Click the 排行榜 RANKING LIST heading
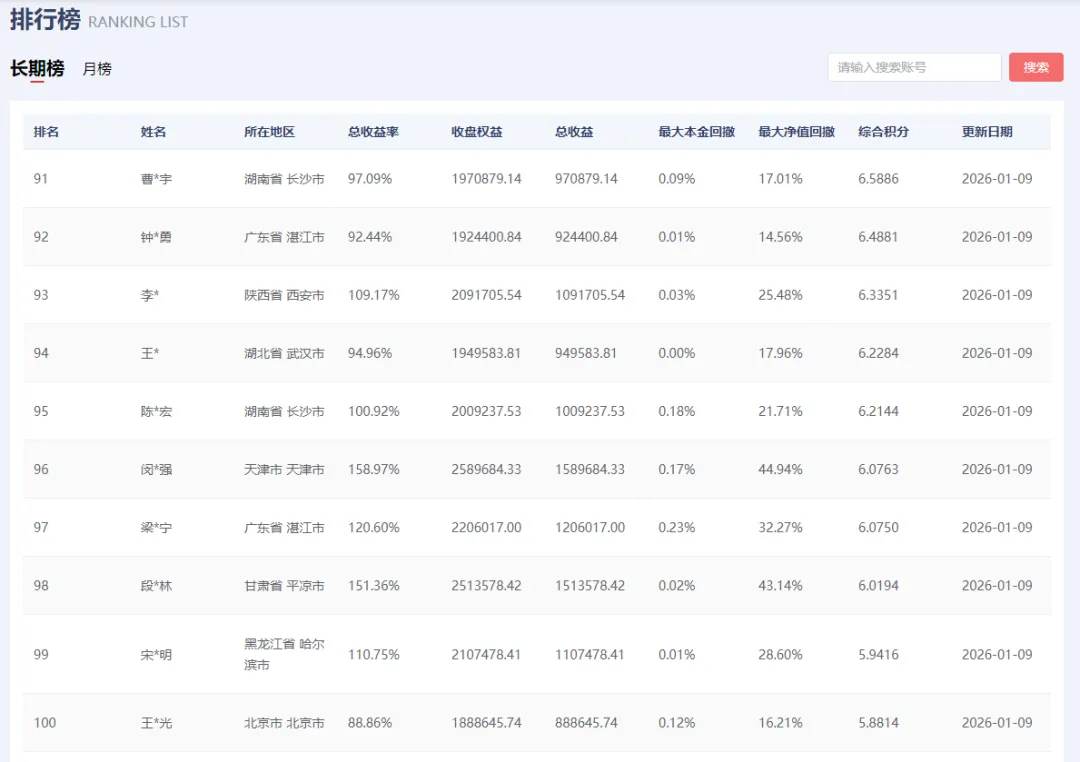Viewport: 1080px width, 762px height. click(99, 19)
